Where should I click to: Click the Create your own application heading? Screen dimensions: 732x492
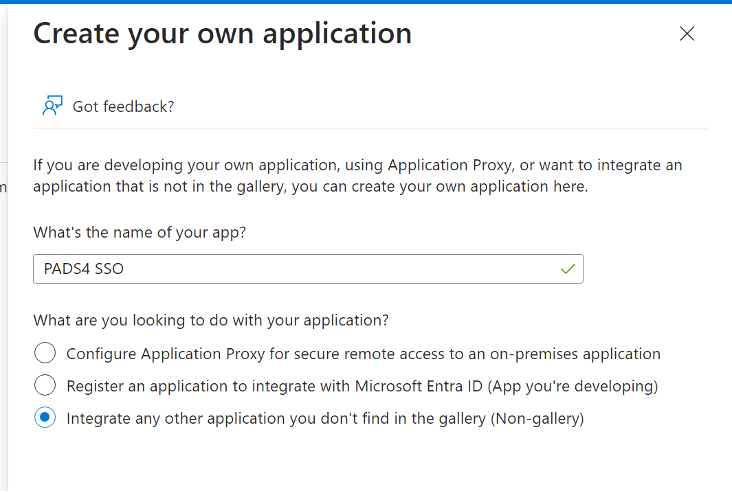[x=222, y=34]
